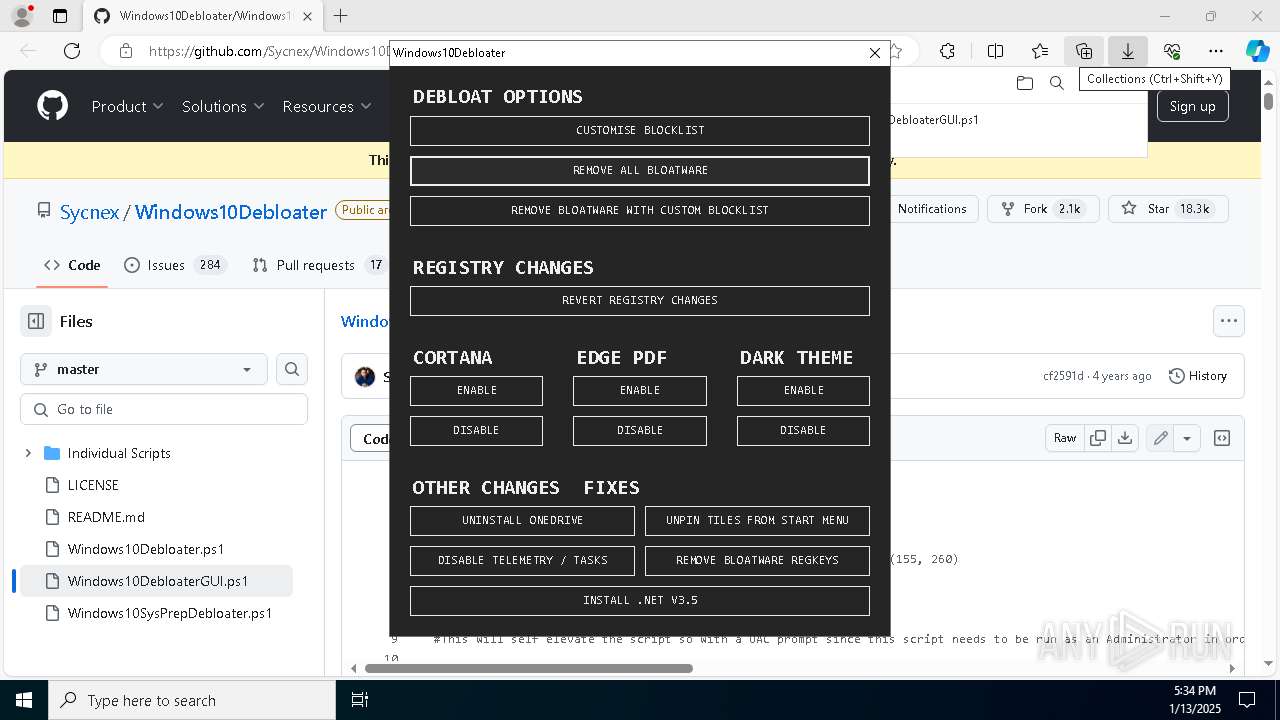The image size is (1280, 720).
Task: Open downloads folder icon in flyout
Action: pyautogui.click(x=1024, y=83)
